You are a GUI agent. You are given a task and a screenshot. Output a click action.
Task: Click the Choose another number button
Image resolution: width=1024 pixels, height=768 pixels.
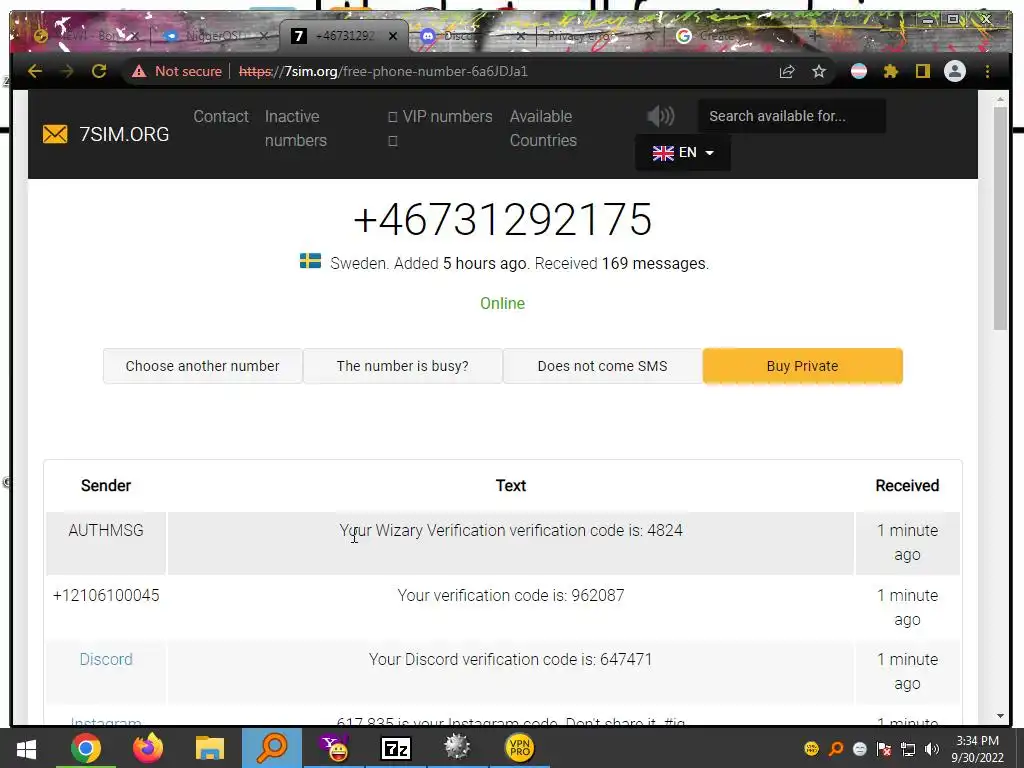tap(202, 366)
